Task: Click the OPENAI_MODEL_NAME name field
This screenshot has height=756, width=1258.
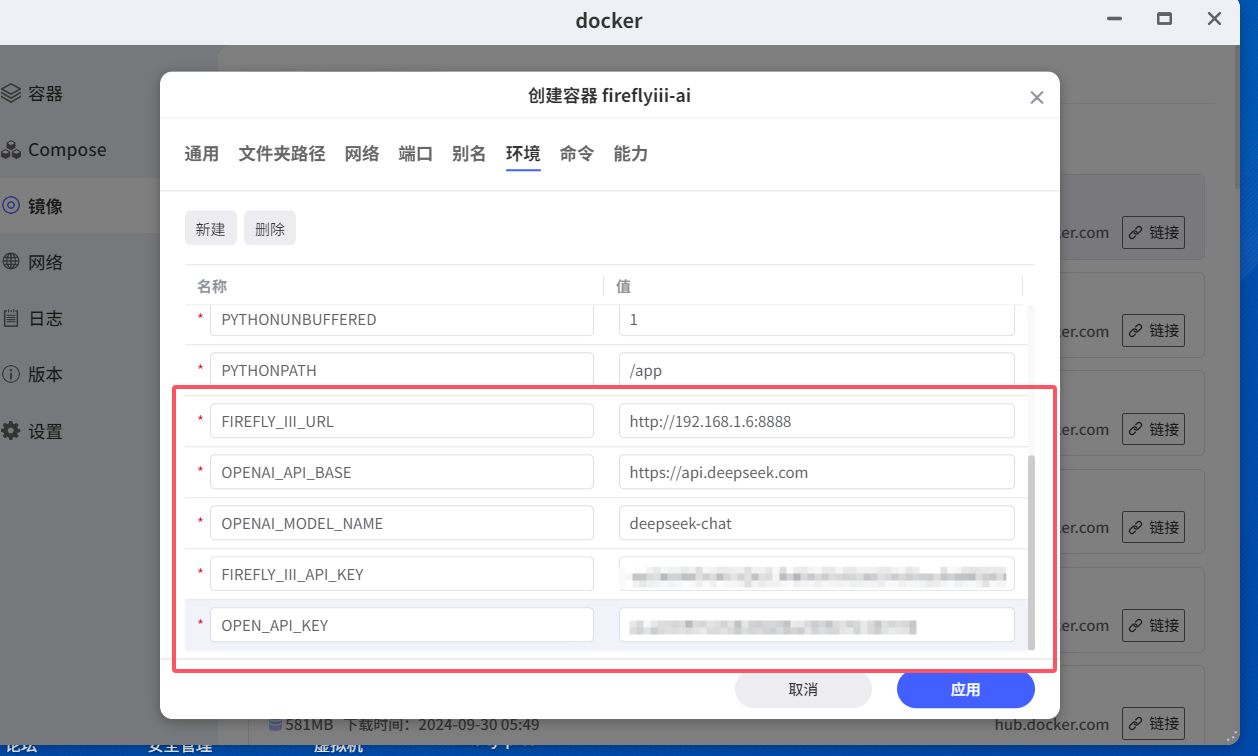Action: click(x=402, y=523)
